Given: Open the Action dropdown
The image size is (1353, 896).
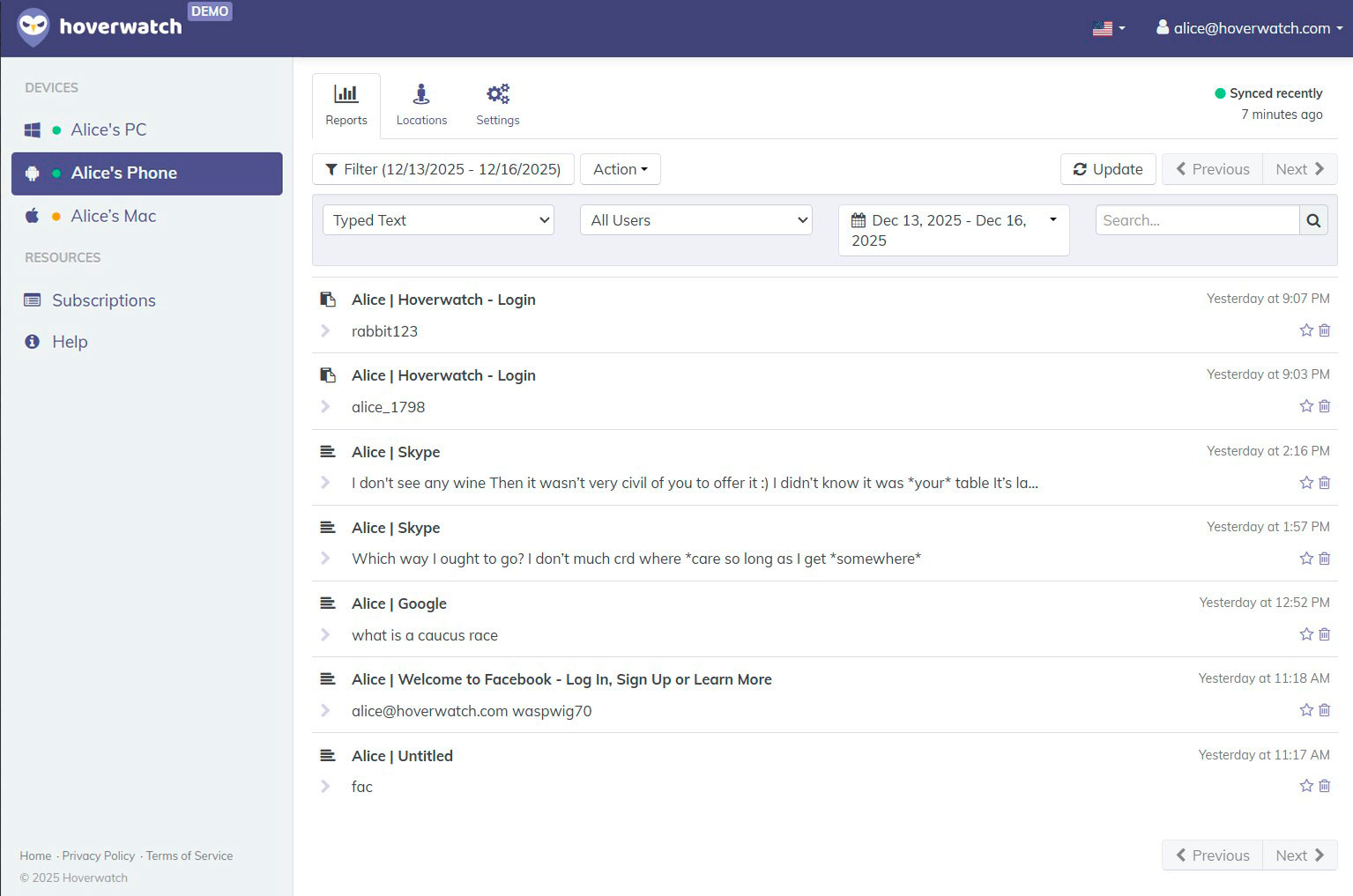Looking at the screenshot, I should tap(620, 169).
